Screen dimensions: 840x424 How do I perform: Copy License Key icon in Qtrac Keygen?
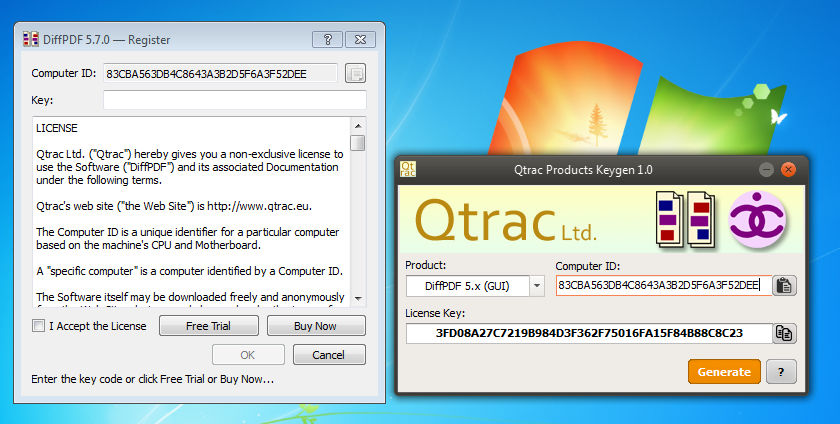[784, 333]
